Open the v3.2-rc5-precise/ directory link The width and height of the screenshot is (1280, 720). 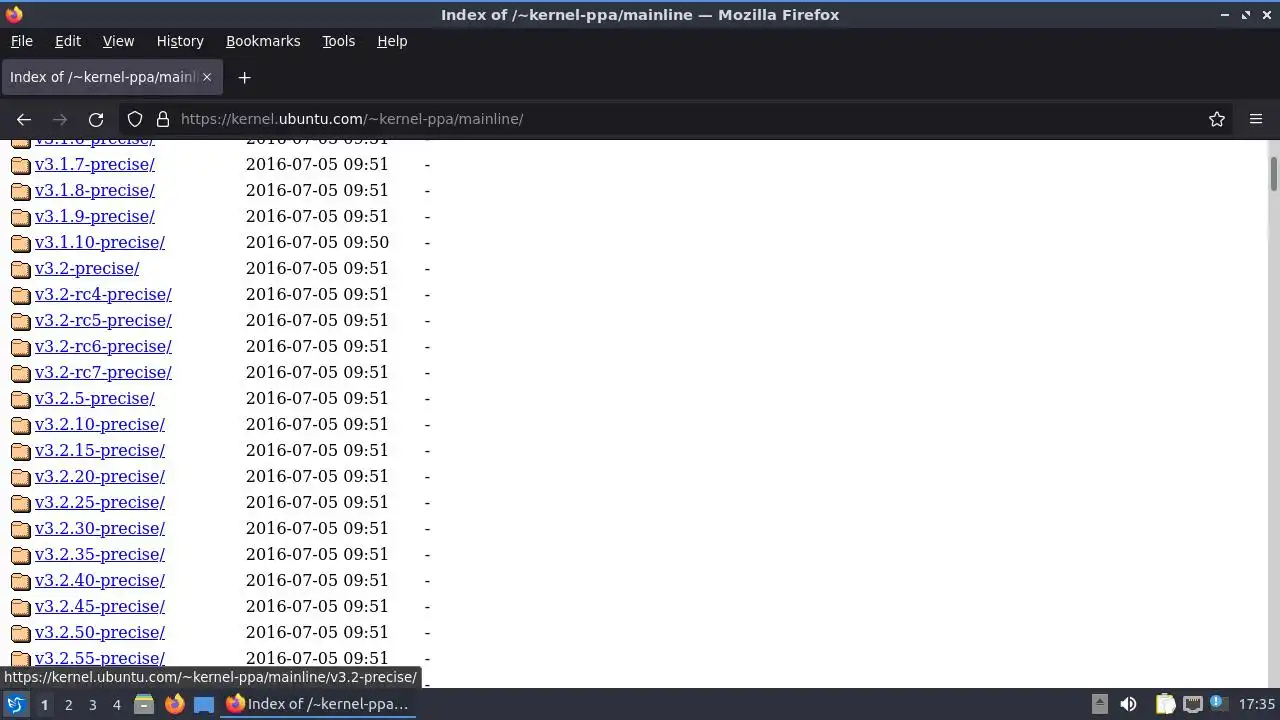103,320
